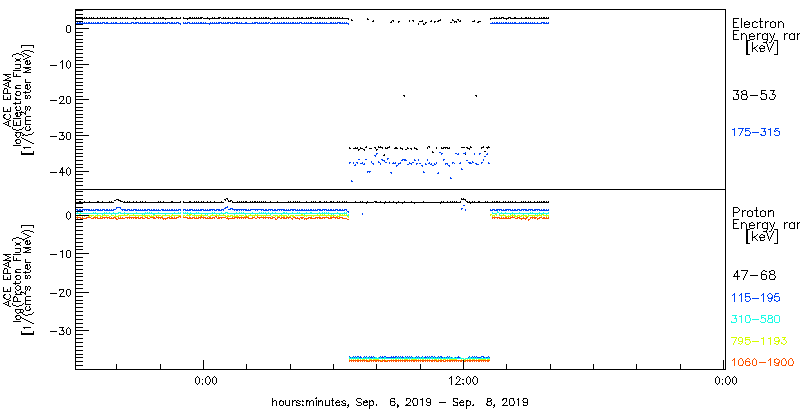This screenshot has height=410, width=800.
Task: Click the 47-68 proton energy legend label
Action: pyautogui.click(x=754, y=275)
